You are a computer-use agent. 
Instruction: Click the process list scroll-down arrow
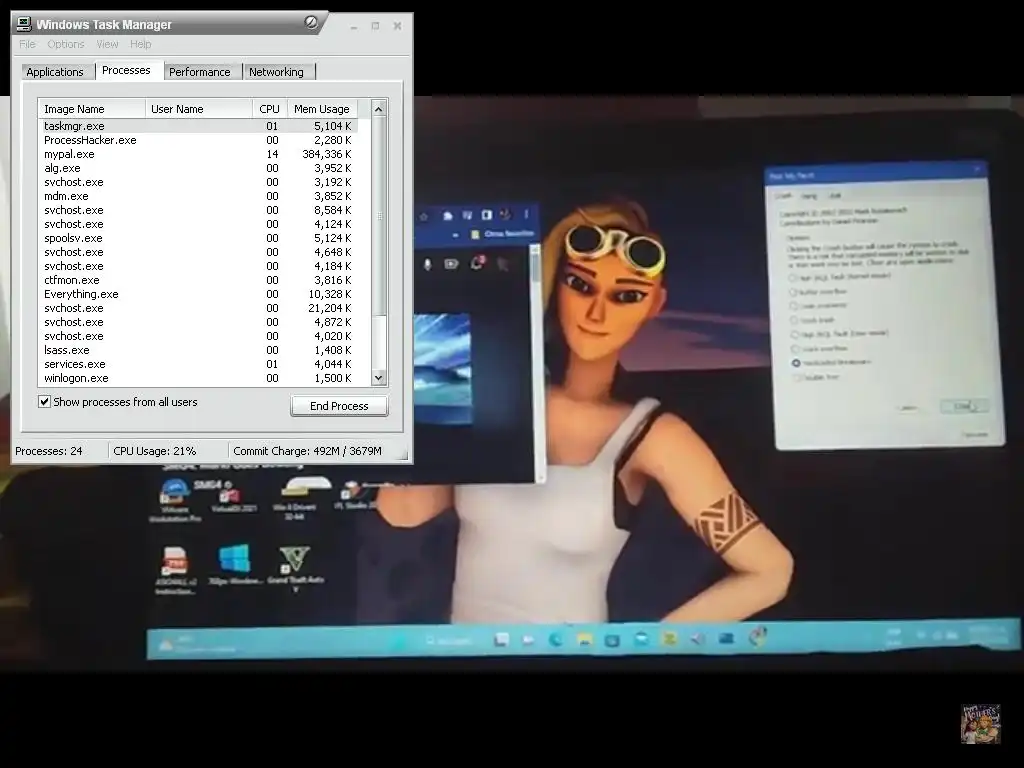click(379, 377)
